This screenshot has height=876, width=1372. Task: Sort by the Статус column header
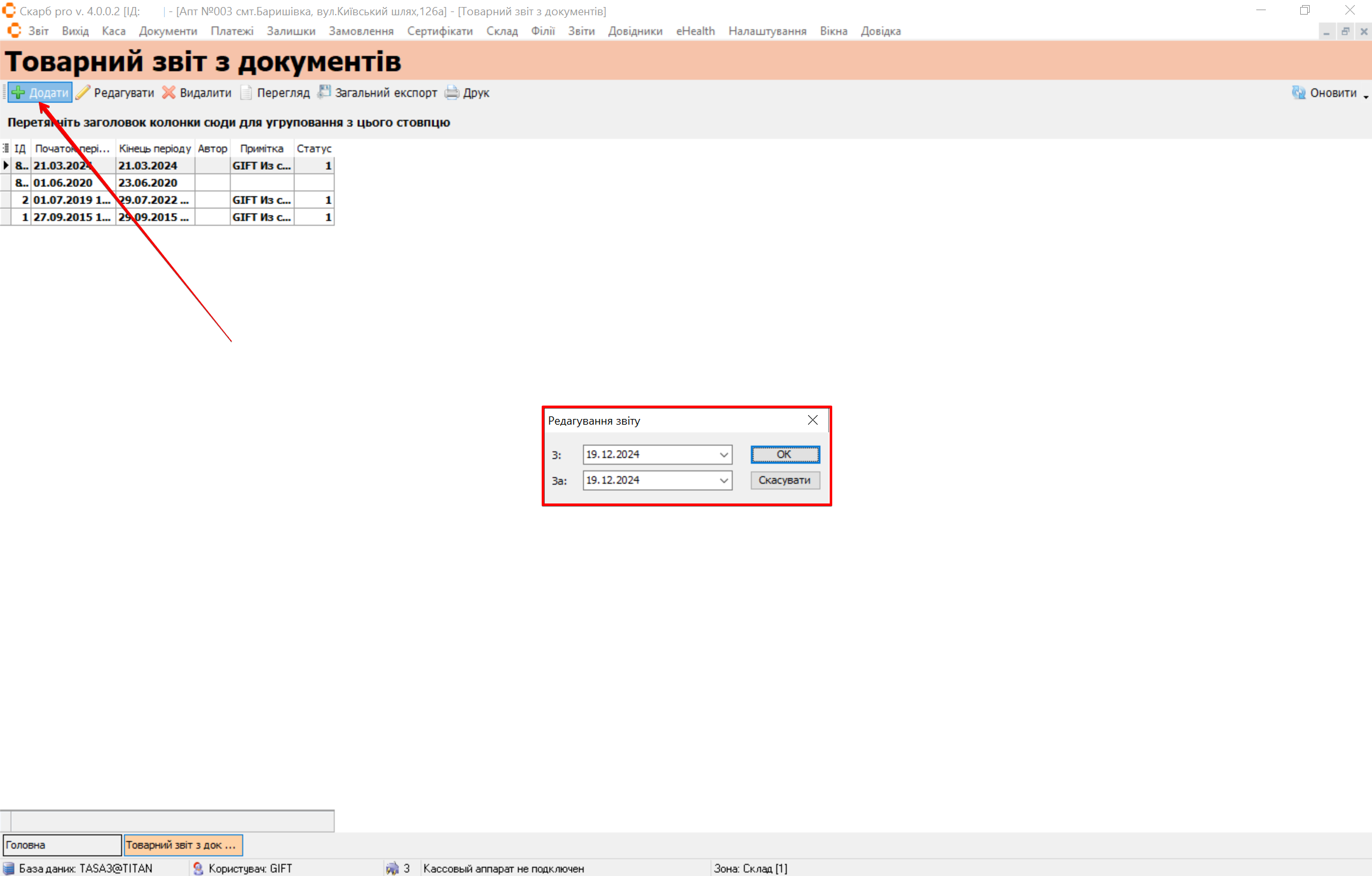coord(314,148)
